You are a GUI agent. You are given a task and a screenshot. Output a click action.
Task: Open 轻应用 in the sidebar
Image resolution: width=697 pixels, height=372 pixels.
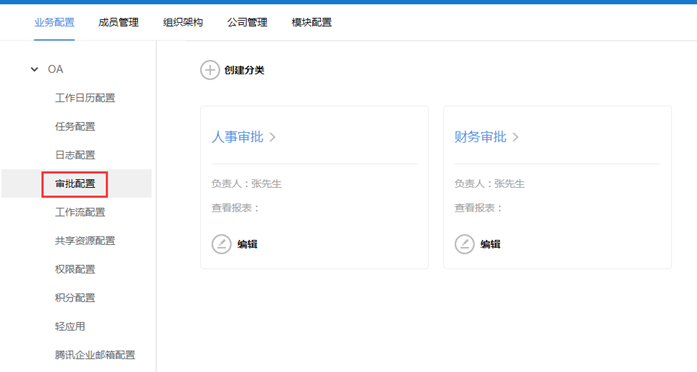pos(70,326)
